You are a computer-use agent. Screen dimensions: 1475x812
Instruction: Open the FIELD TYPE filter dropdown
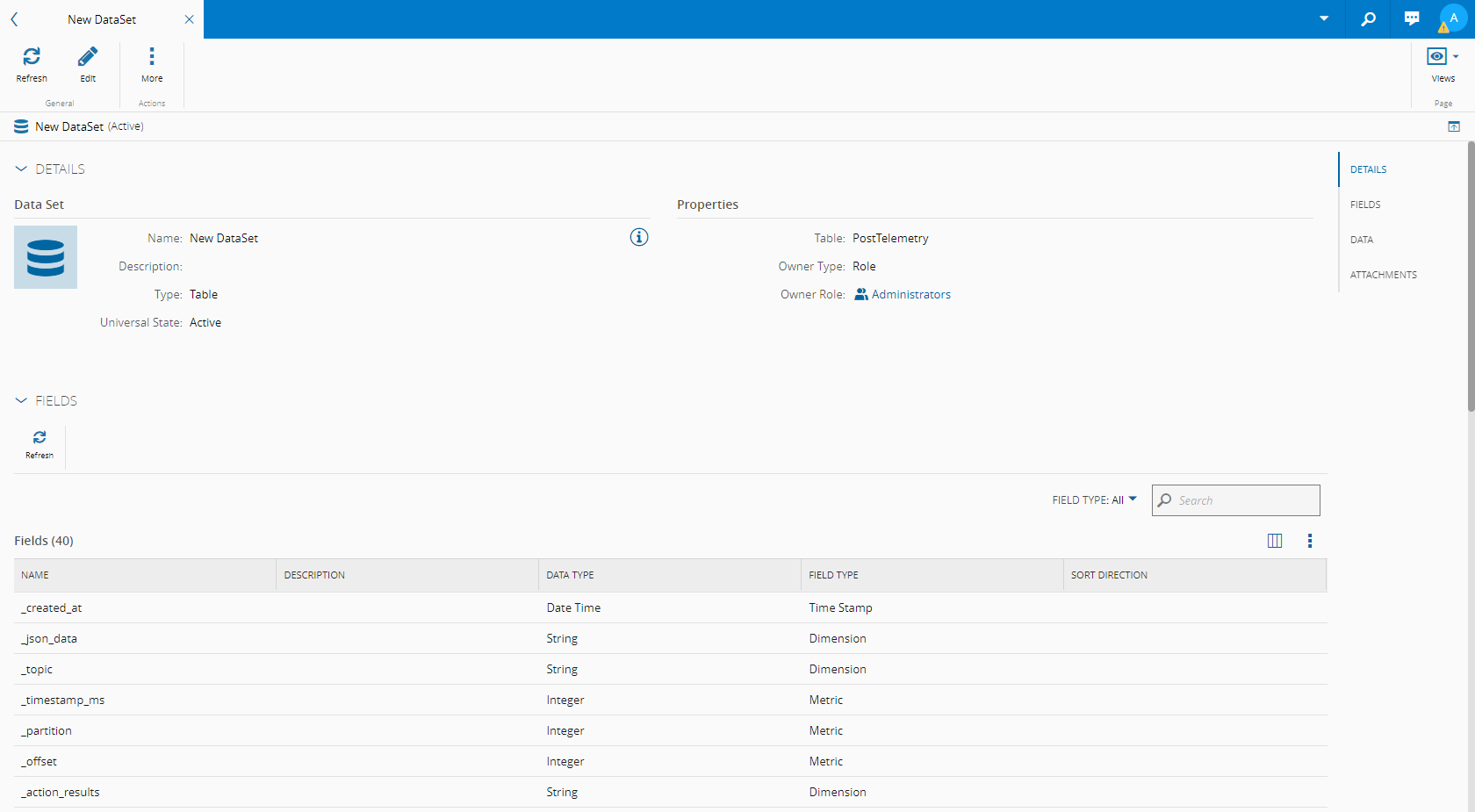[1094, 500]
